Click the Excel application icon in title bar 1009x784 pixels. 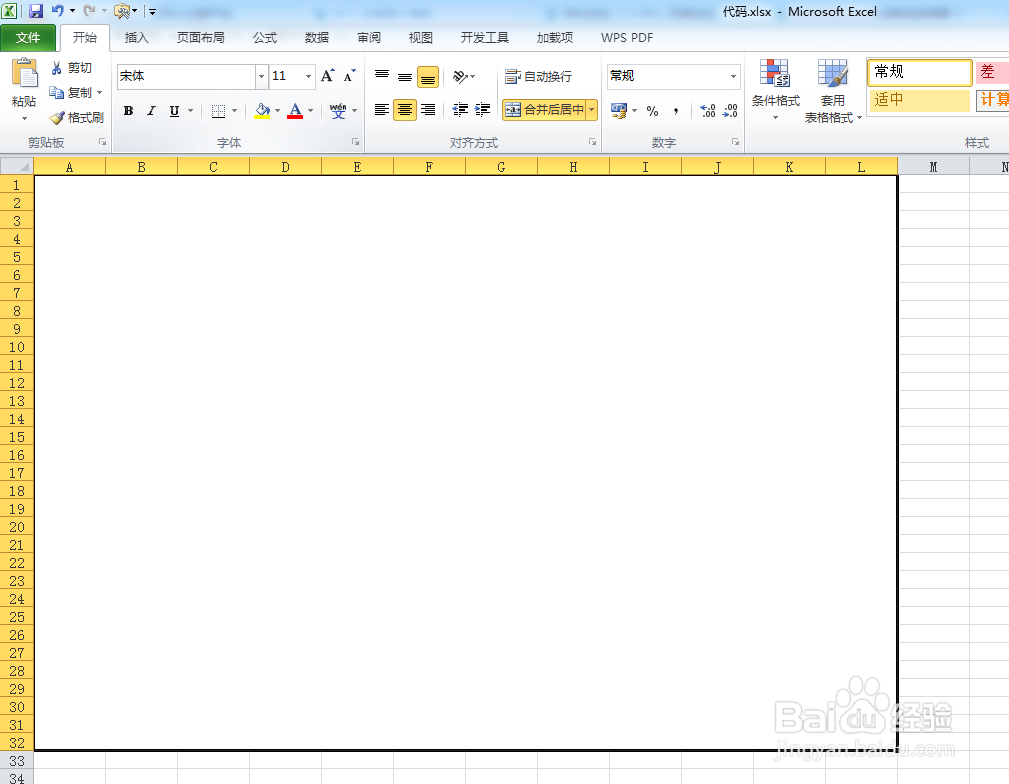(x=10, y=11)
